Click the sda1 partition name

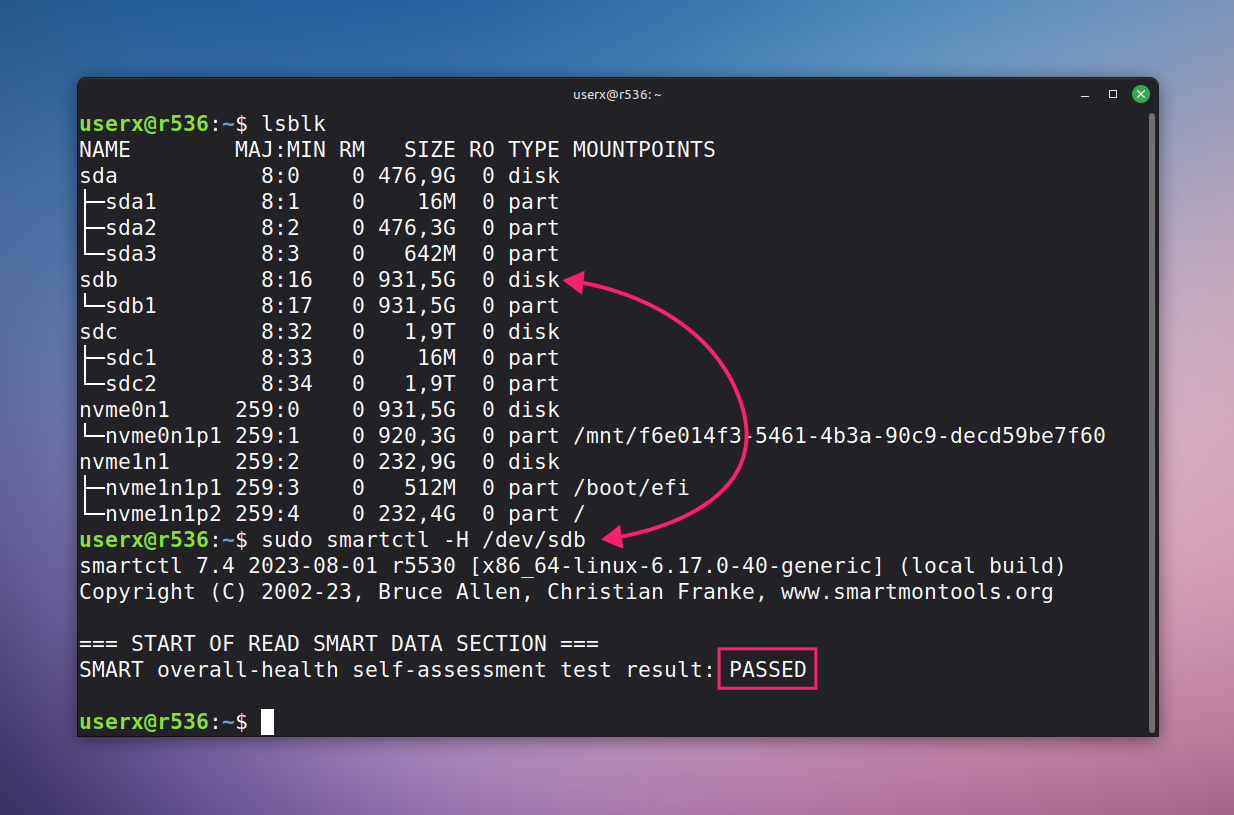click(x=131, y=202)
